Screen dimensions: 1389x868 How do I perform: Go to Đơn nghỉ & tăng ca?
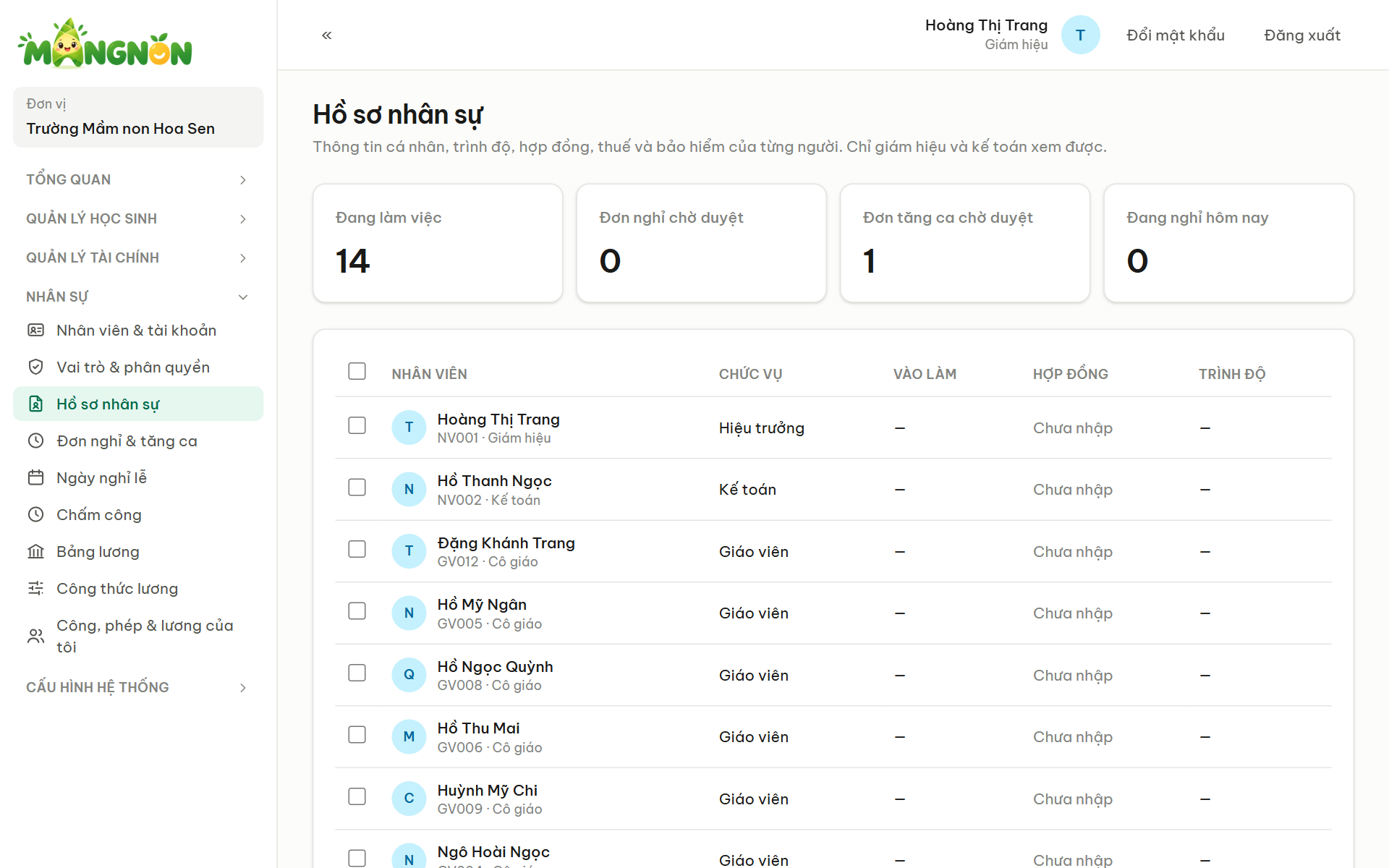(x=138, y=441)
